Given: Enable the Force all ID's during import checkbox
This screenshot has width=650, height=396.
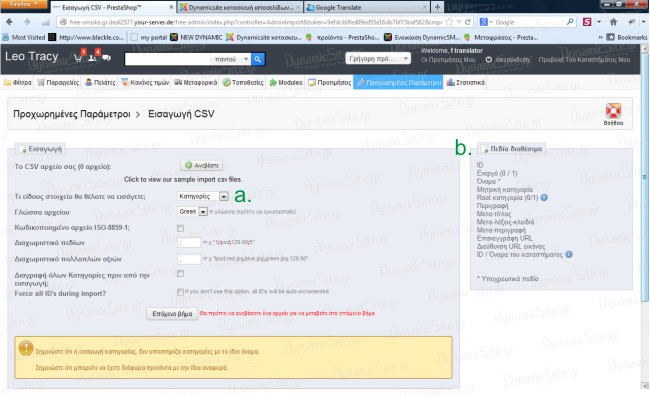Looking at the screenshot, I should [180, 292].
